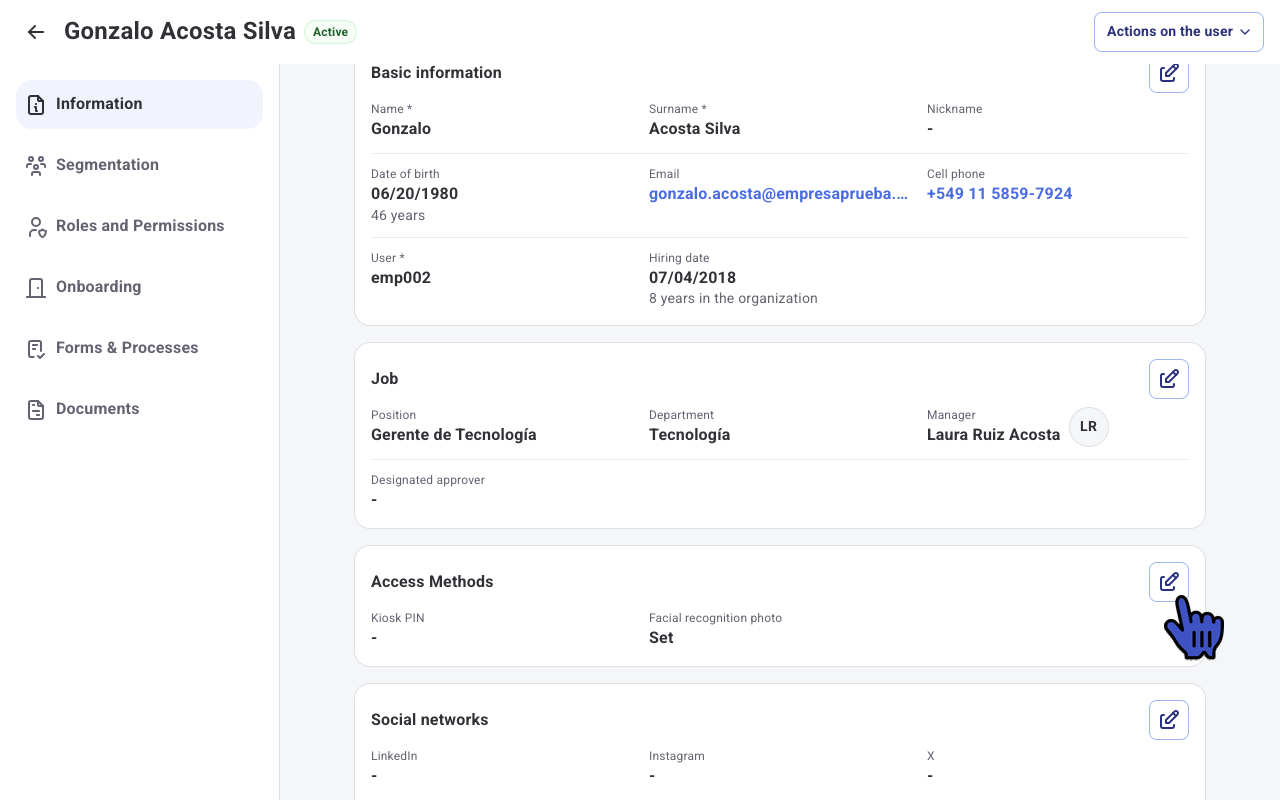Click the gonzalo.acosta email link
1280x800 pixels.
(x=779, y=194)
